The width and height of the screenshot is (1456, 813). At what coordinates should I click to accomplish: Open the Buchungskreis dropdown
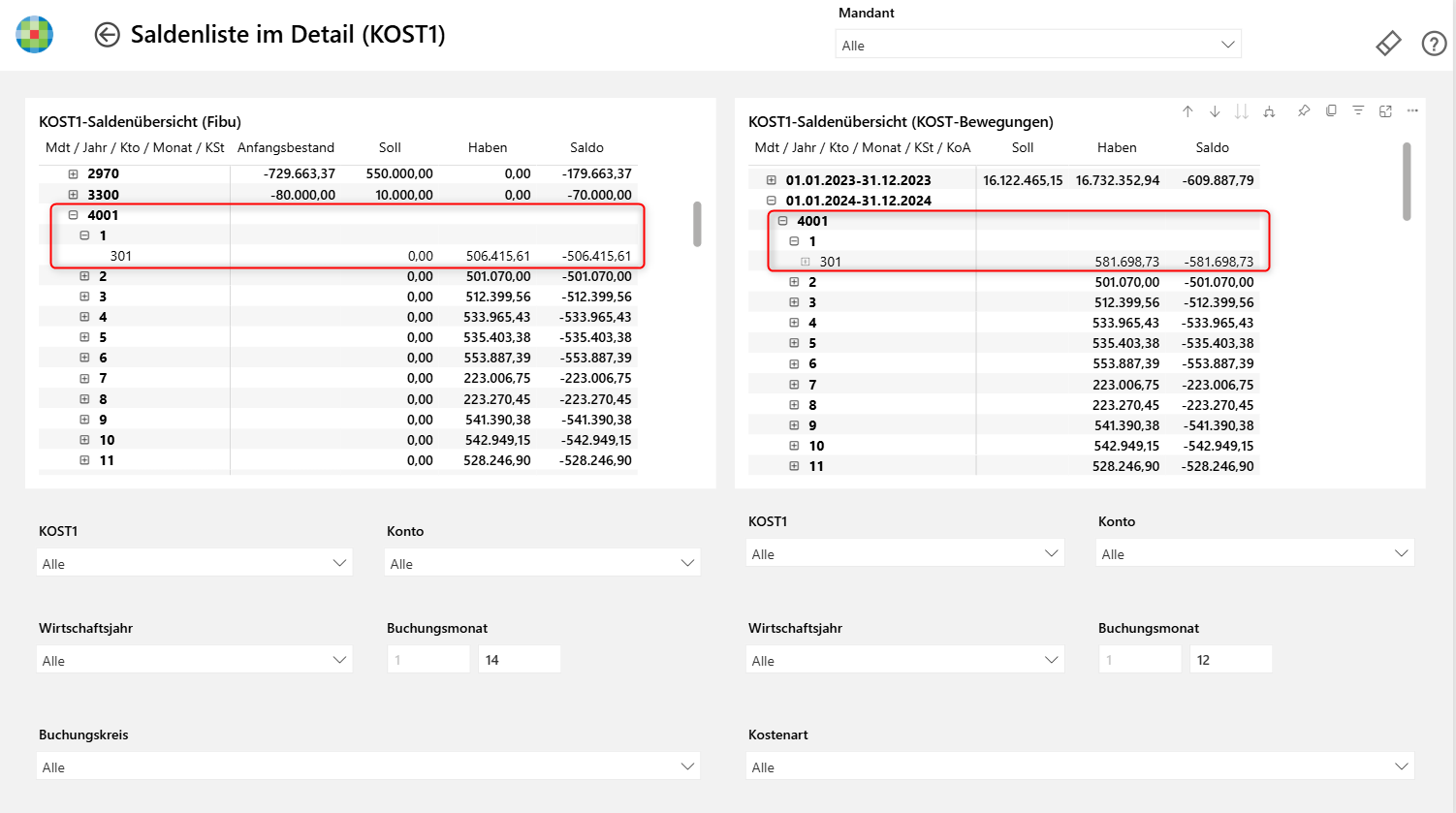point(368,767)
